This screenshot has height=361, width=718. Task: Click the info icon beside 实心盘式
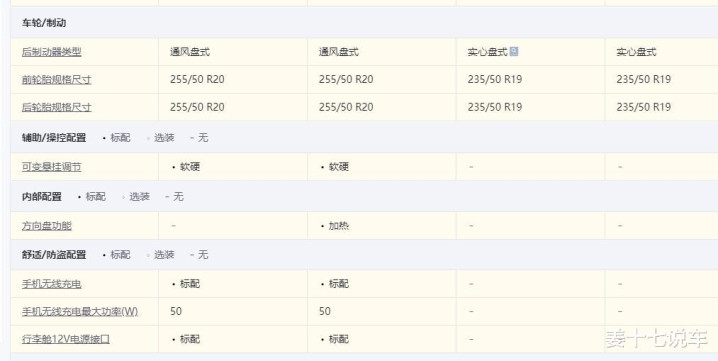tap(514, 51)
